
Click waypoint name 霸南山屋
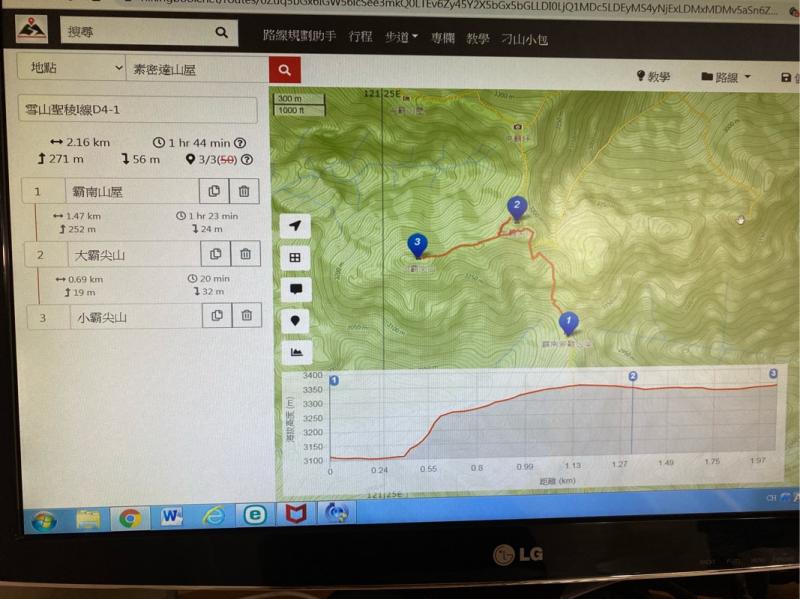[x=132, y=191]
